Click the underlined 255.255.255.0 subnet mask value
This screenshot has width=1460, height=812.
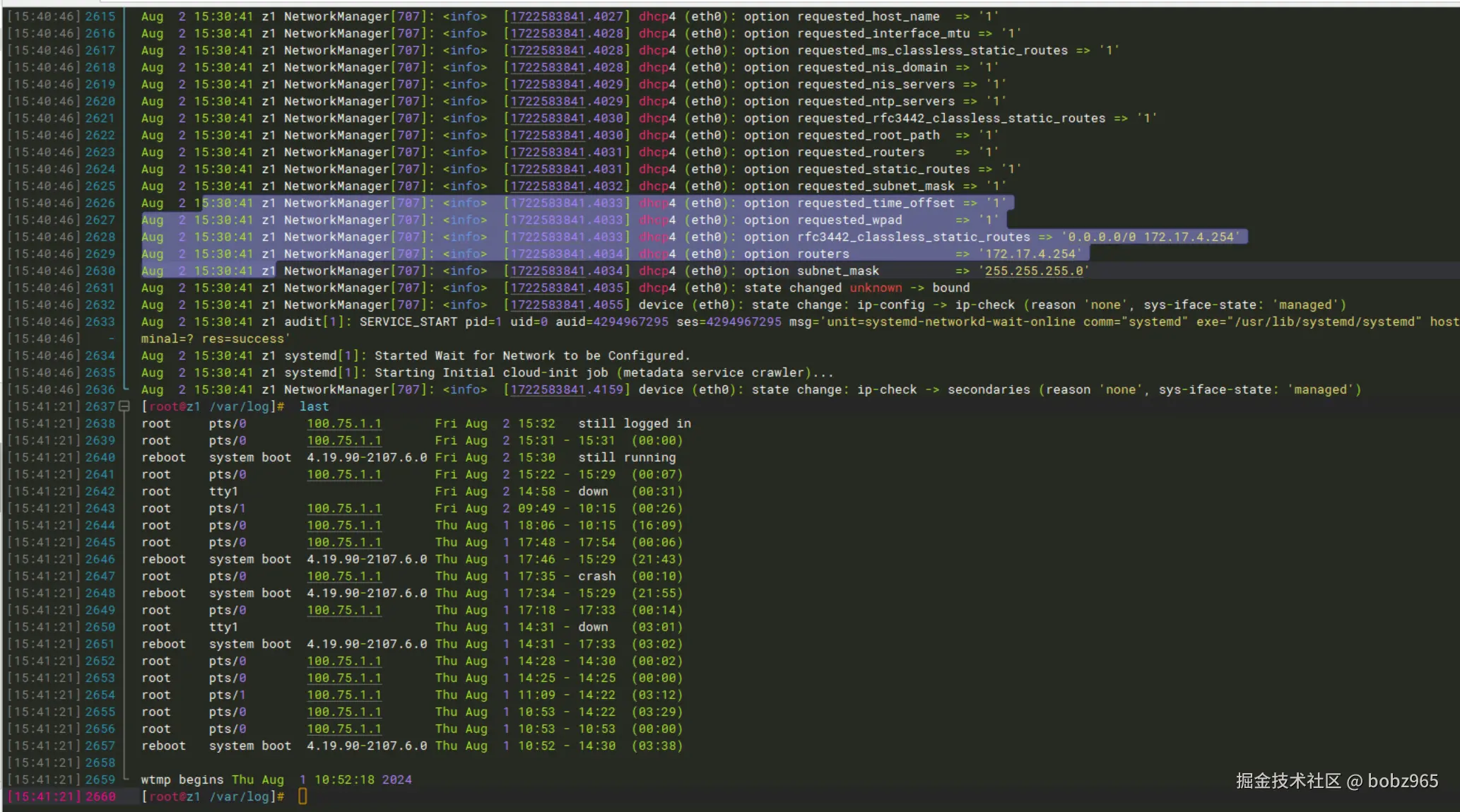click(x=1033, y=271)
